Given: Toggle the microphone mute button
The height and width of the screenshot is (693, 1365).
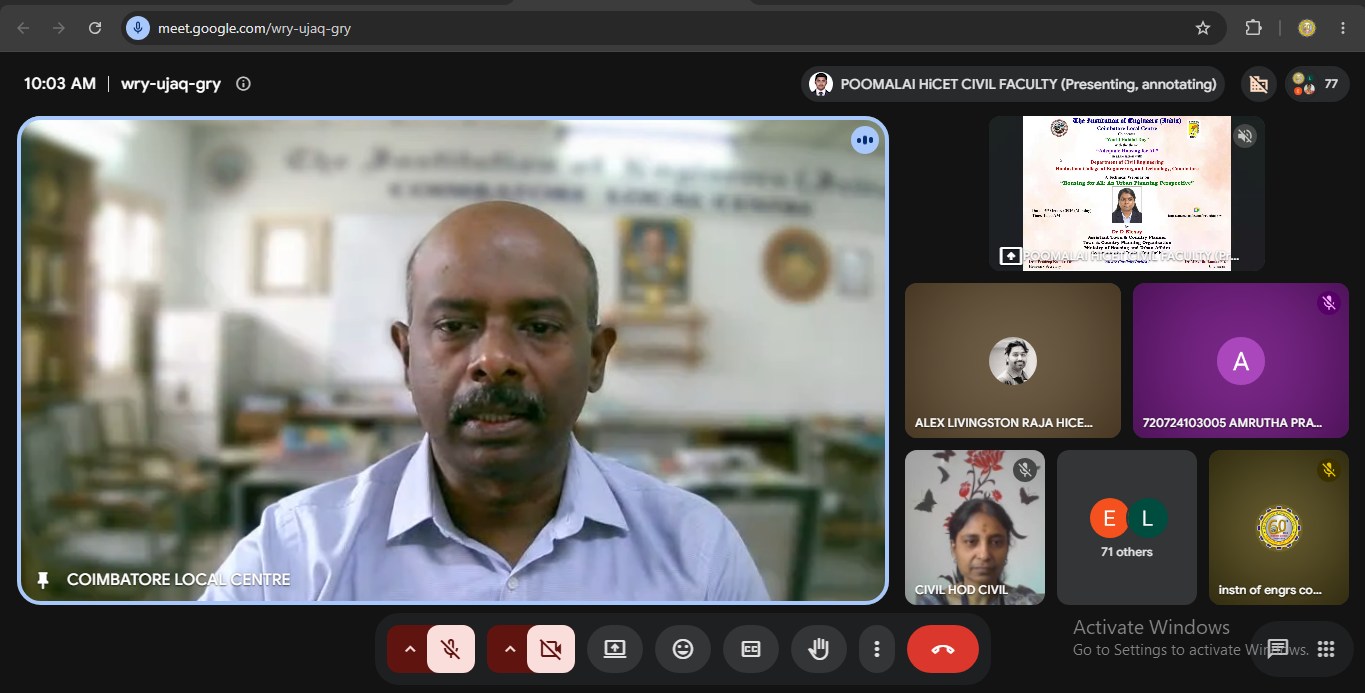Looking at the screenshot, I should tap(451, 649).
